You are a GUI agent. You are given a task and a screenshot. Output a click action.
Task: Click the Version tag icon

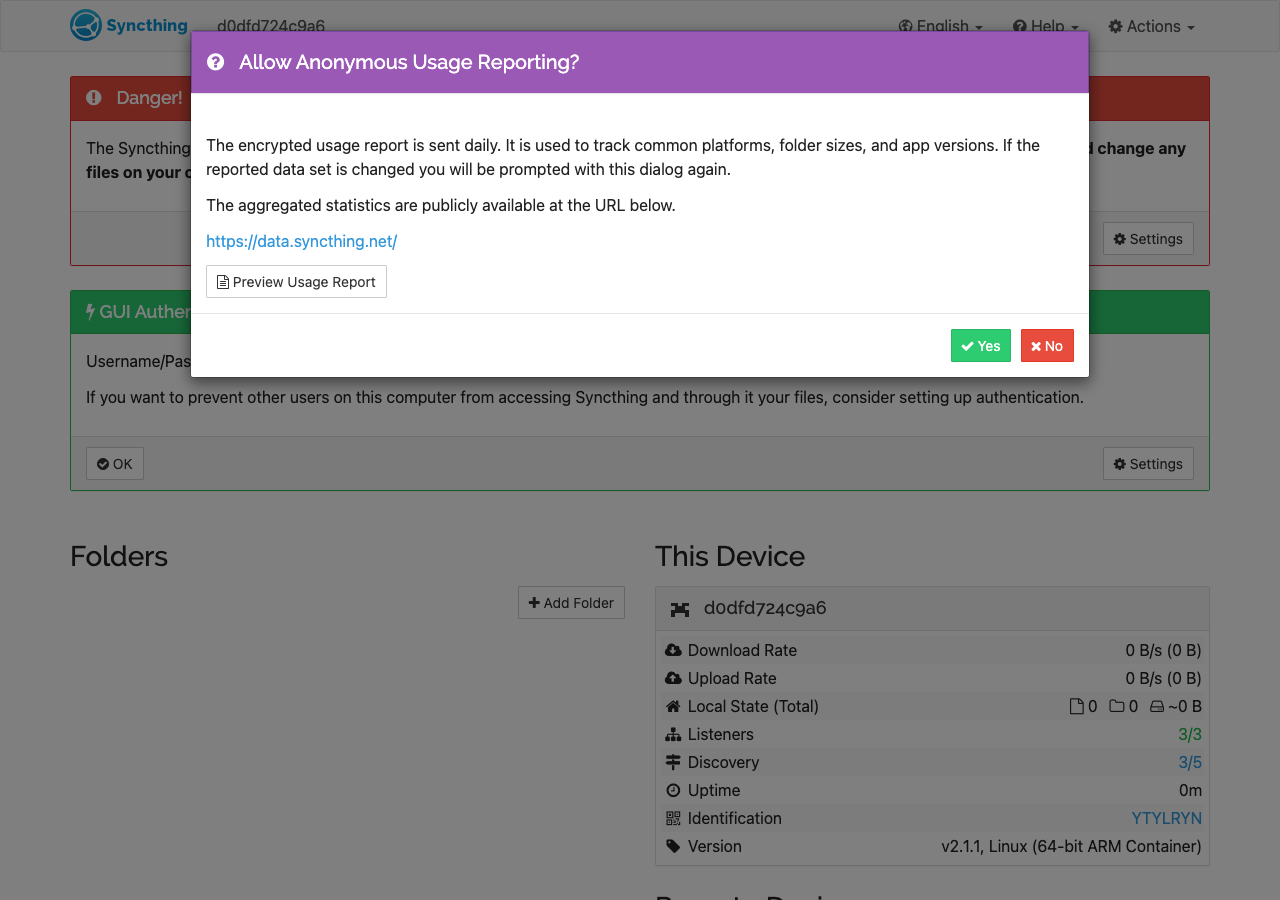tap(673, 846)
